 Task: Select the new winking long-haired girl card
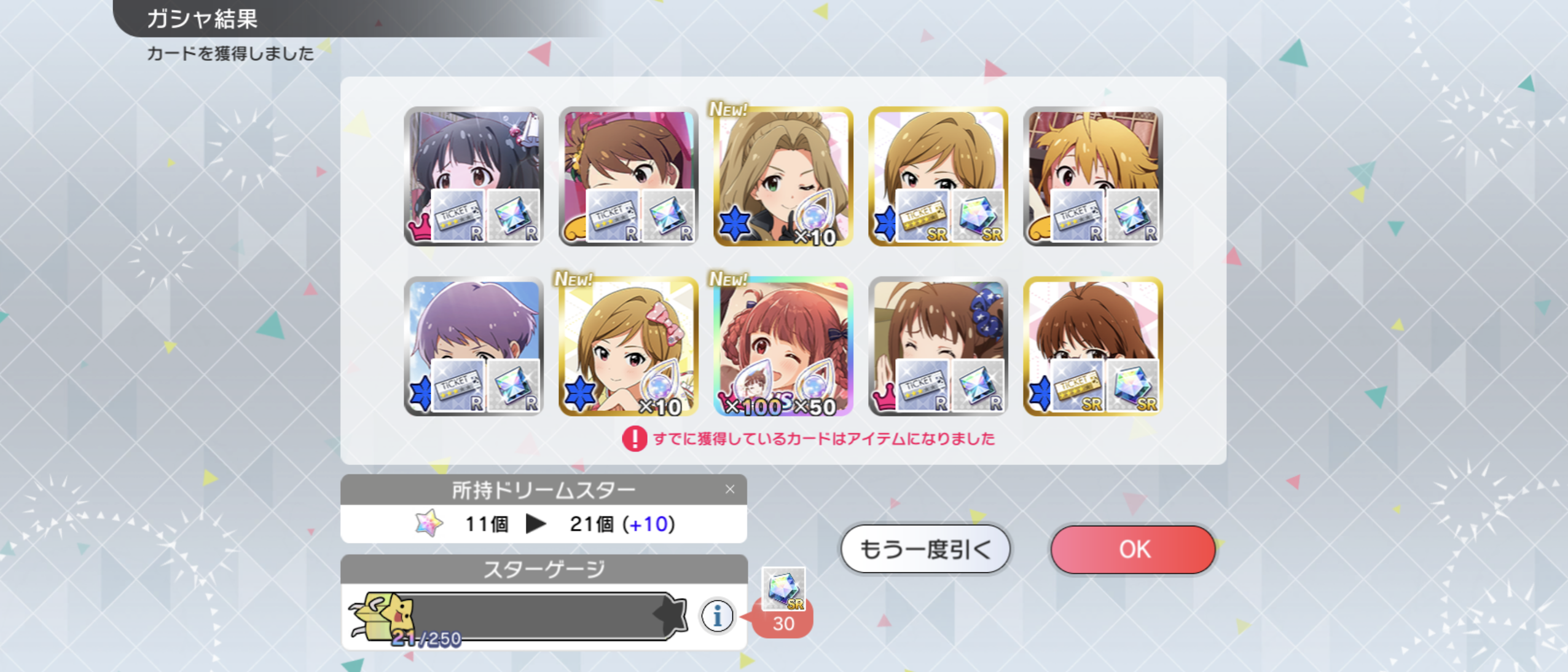click(x=783, y=176)
